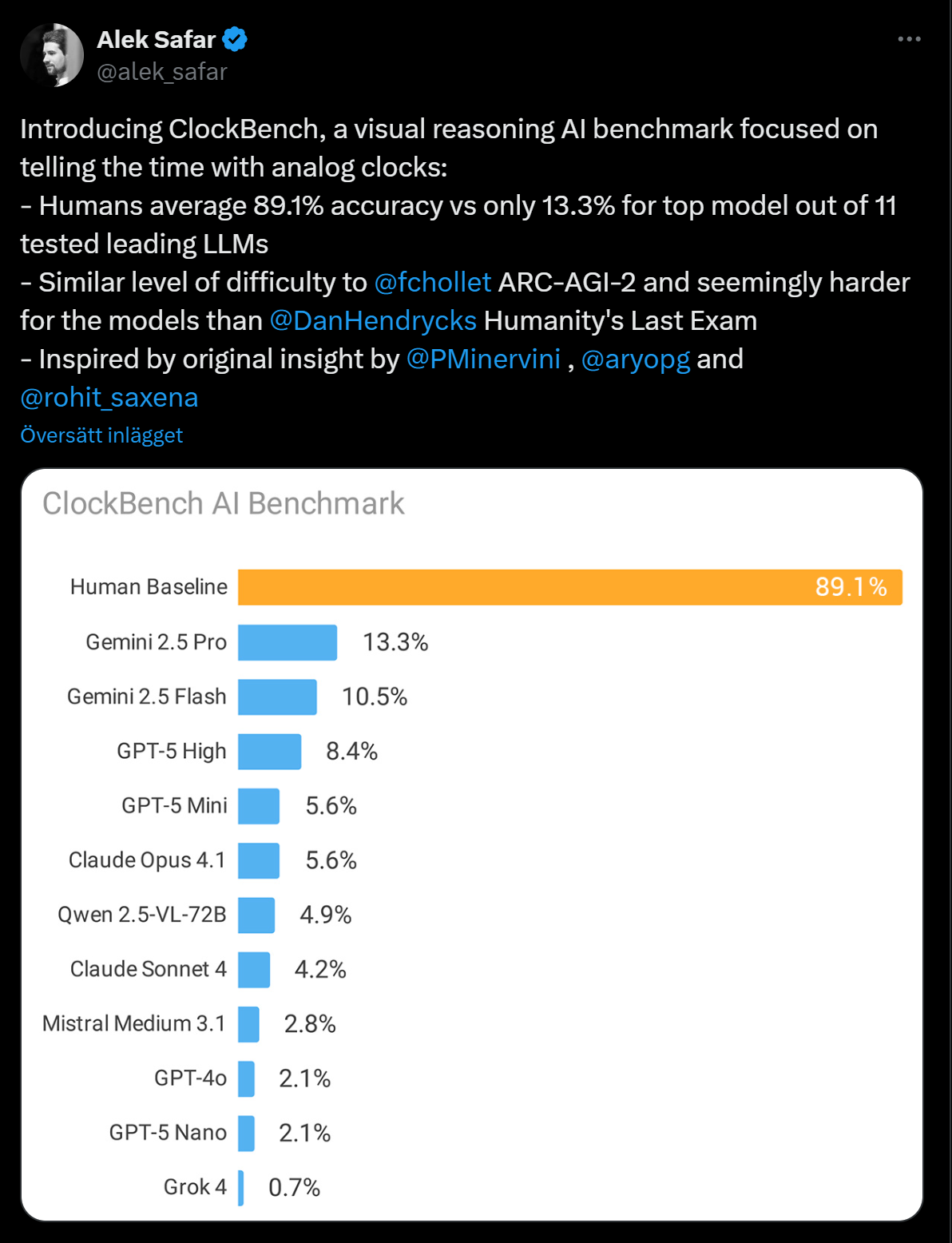Open the three-dot more options menu
Screen dimensions: 952x1243
point(909,39)
